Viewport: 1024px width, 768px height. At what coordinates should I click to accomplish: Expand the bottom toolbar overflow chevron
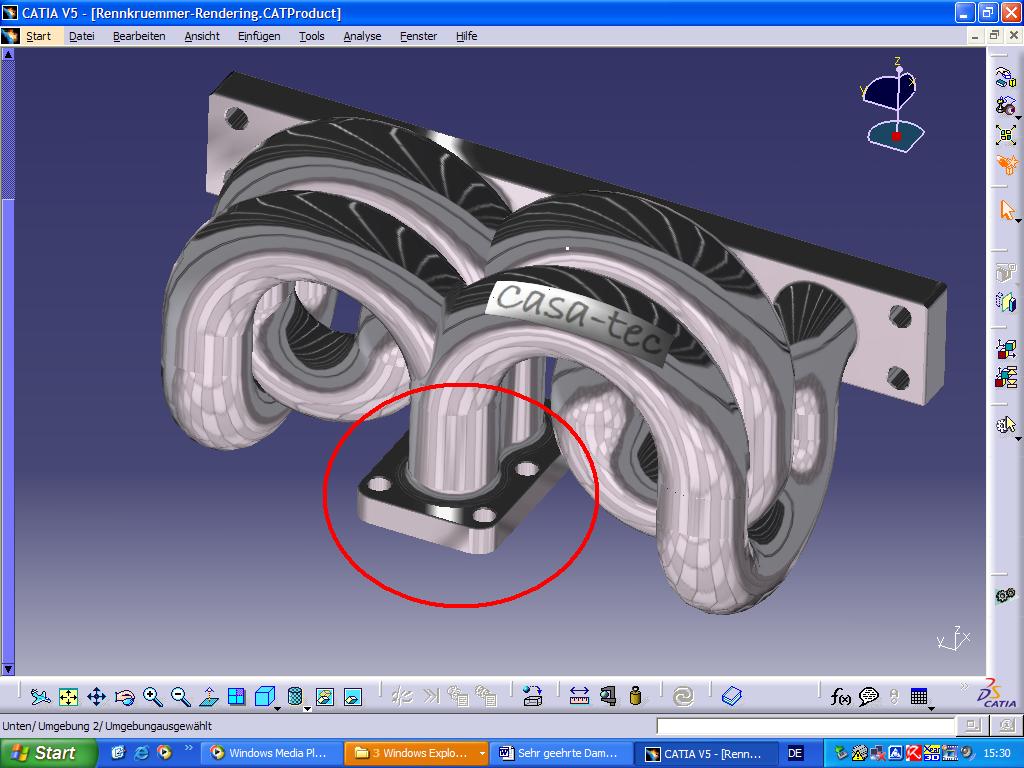[x=963, y=686]
